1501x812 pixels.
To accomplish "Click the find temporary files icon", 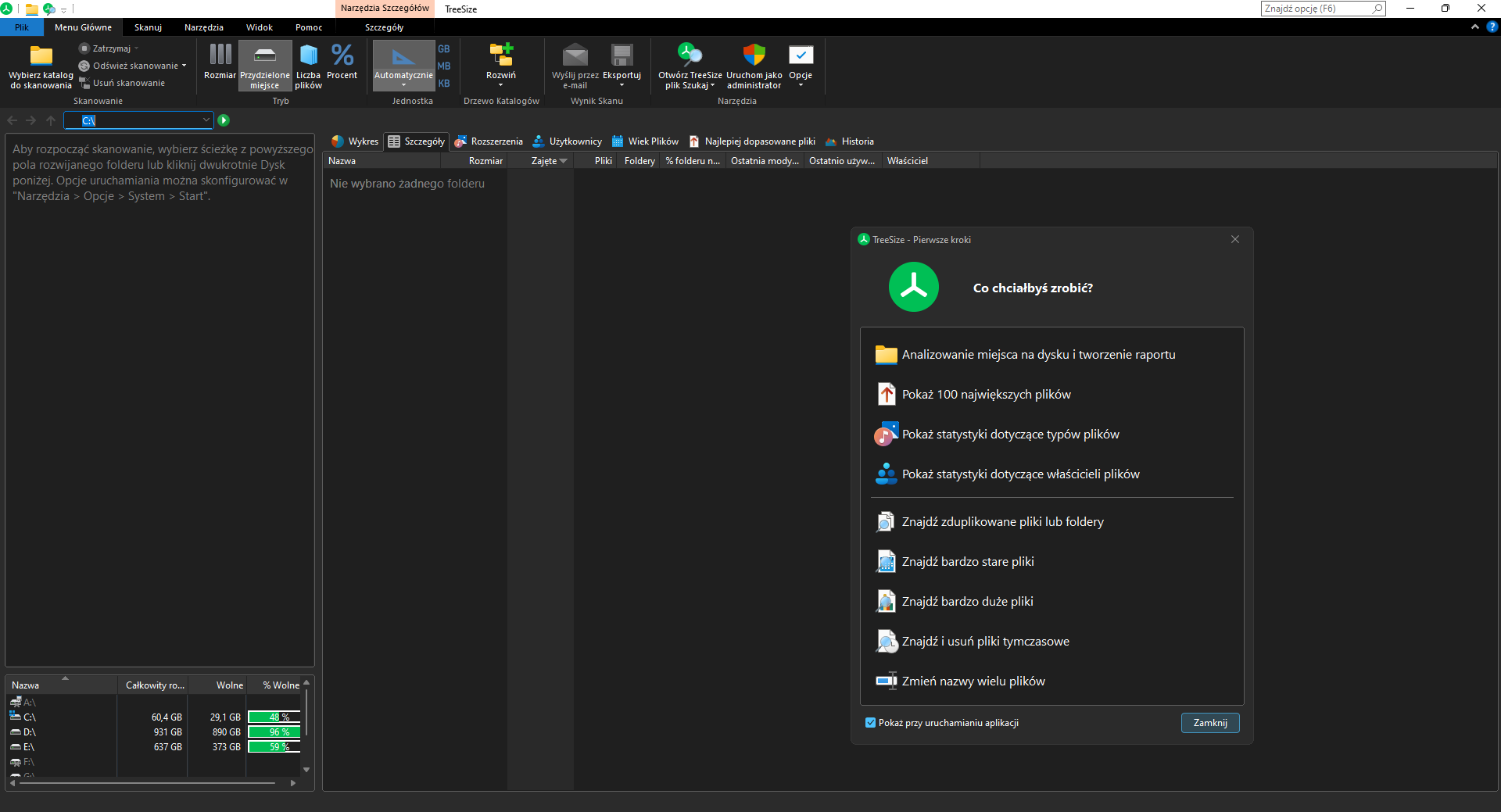I will point(886,641).
